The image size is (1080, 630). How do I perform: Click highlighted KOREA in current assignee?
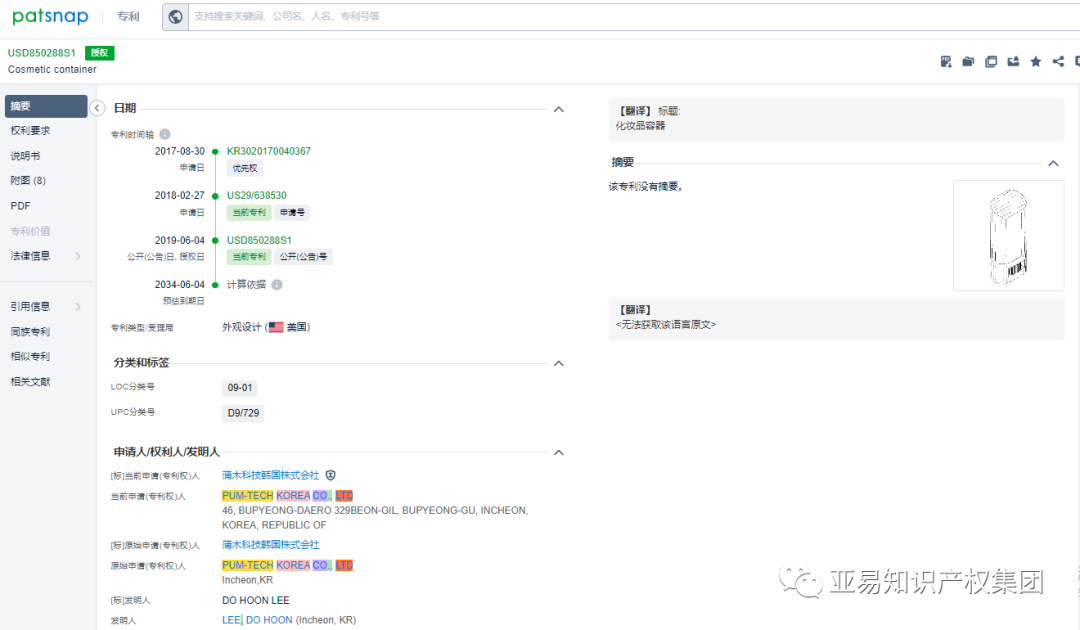pos(293,496)
